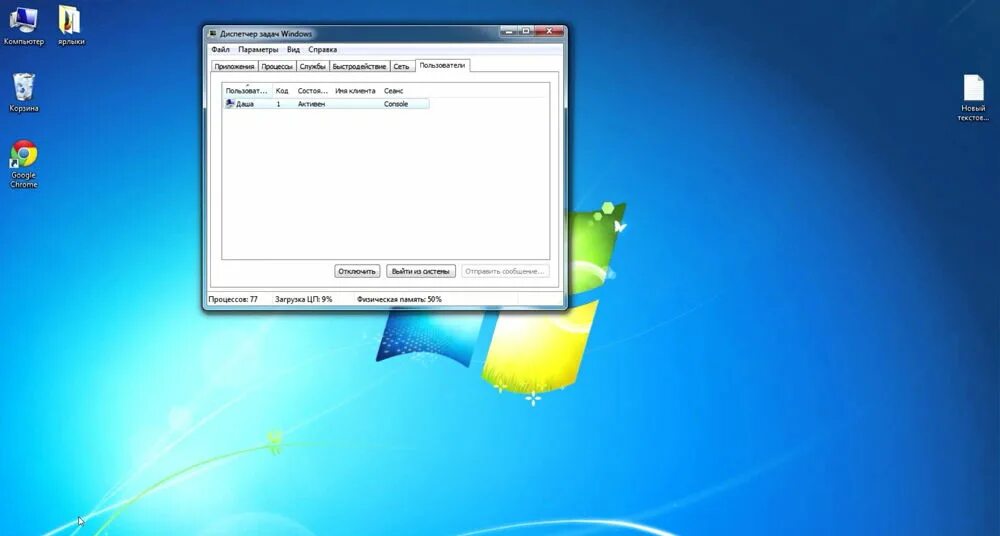Viewport: 1000px width, 536px height.
Task: Click the user icon beside Даша
Action: (x=230, y=103)
